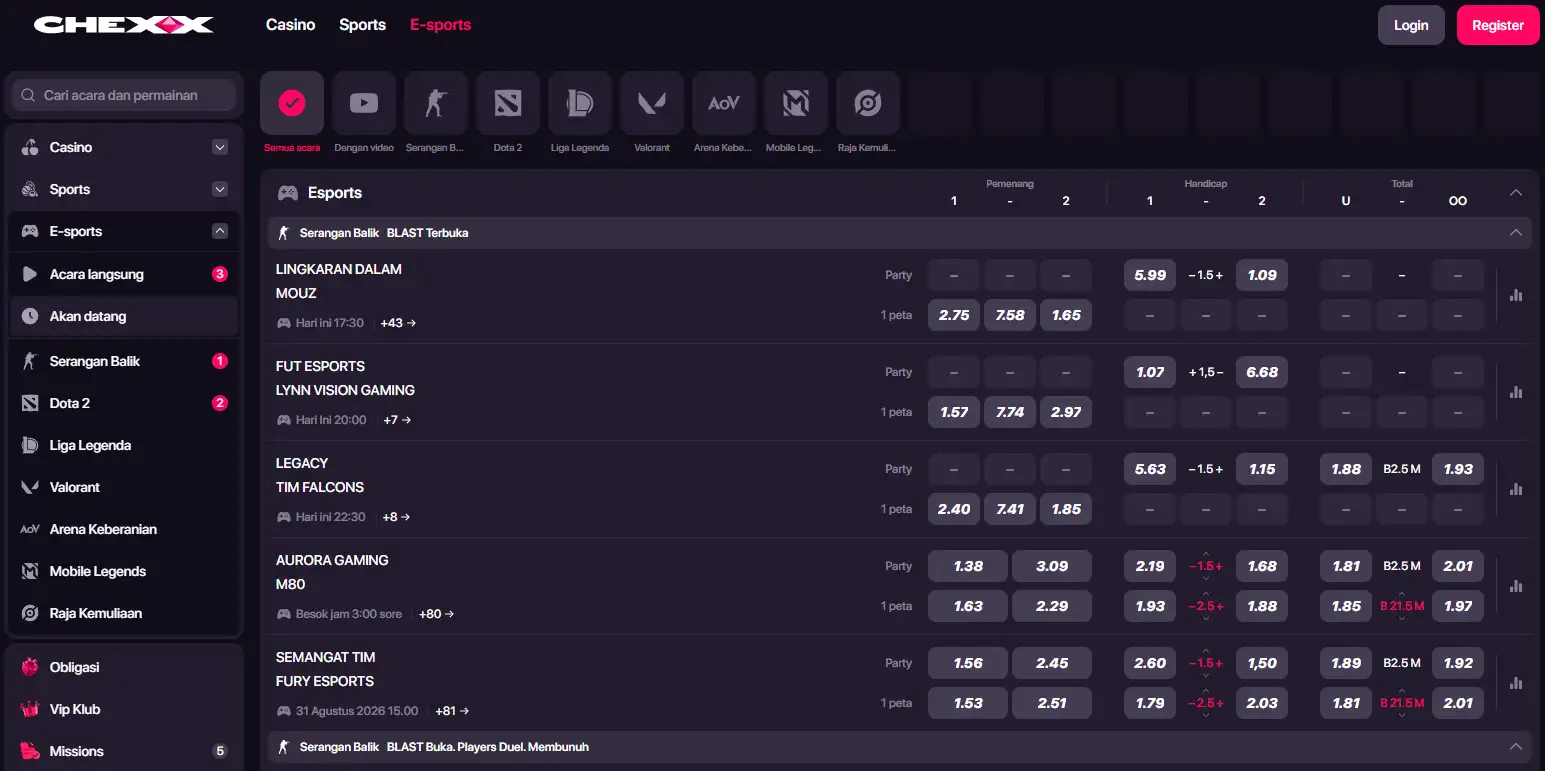Open +7 more markets for FUT ESPORTS
Viewport: 1545px width, 771px height.
397,420
